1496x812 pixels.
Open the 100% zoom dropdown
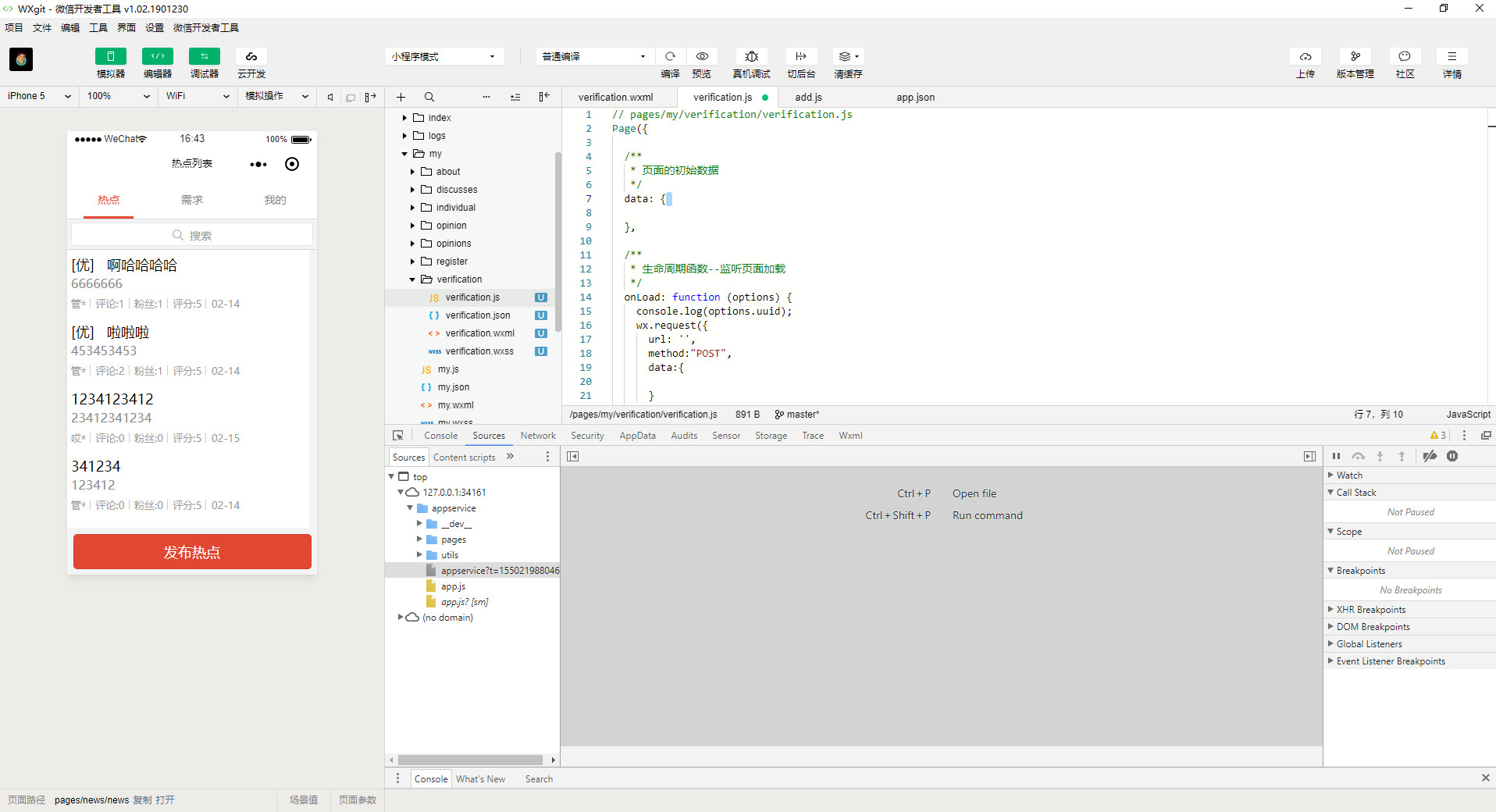(x=119, y=96)
